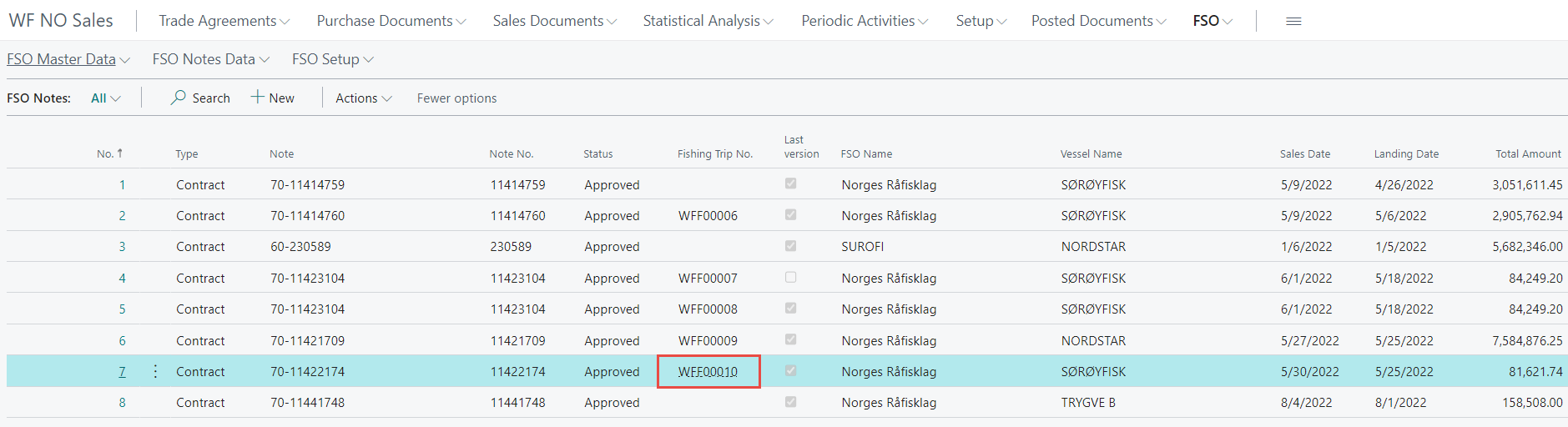Expand the FSO Notes All filter dropdown
This screenshot has height=427, width=1568.
[x=105, y=98]
